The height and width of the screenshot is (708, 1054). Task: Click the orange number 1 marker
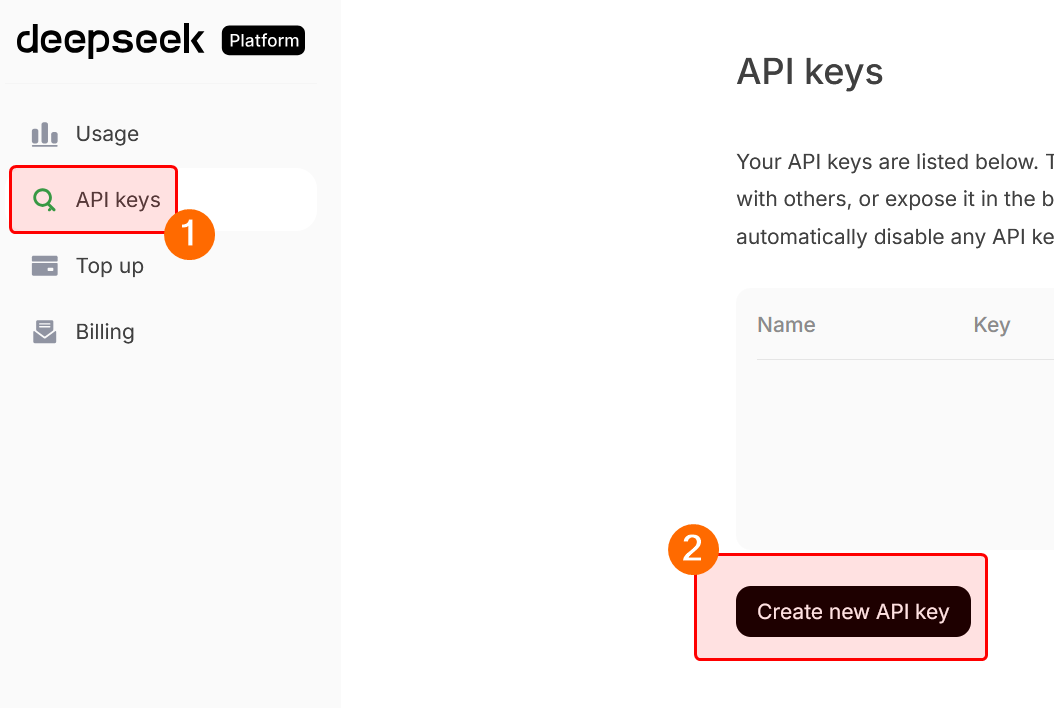(190, 234)
